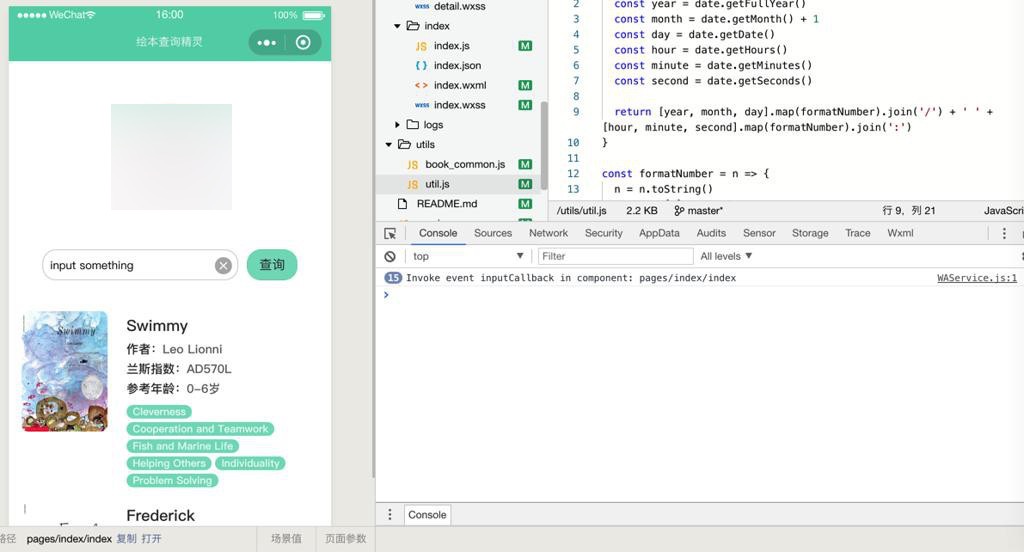Viewport: 1024px width, 552px height.
Task: Click the 2.2 KB file size text
Action: point(642,210)
